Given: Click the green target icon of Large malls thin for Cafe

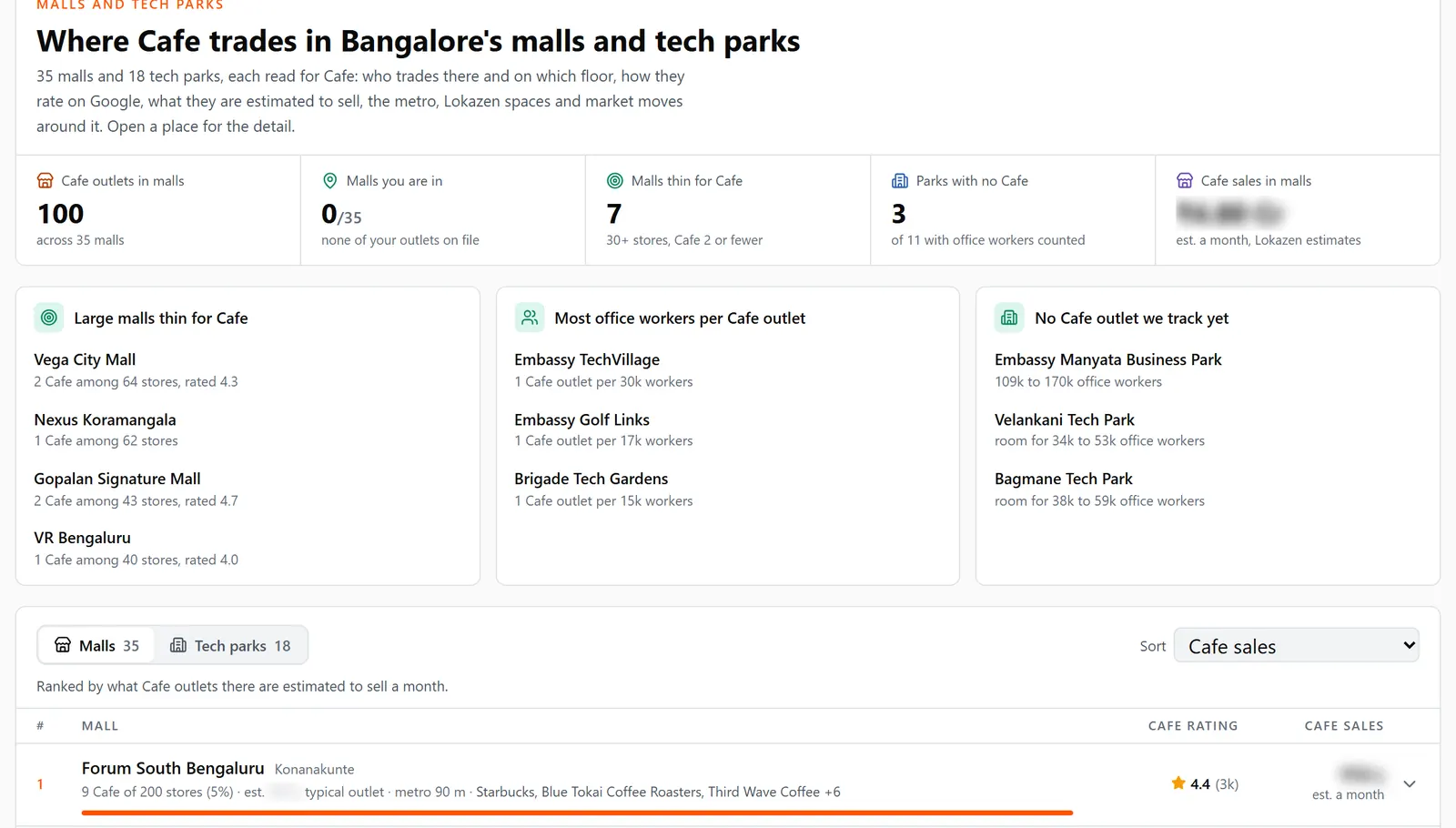Looking at the screenshot, I should pyautogui.click(x=49, y=318).
